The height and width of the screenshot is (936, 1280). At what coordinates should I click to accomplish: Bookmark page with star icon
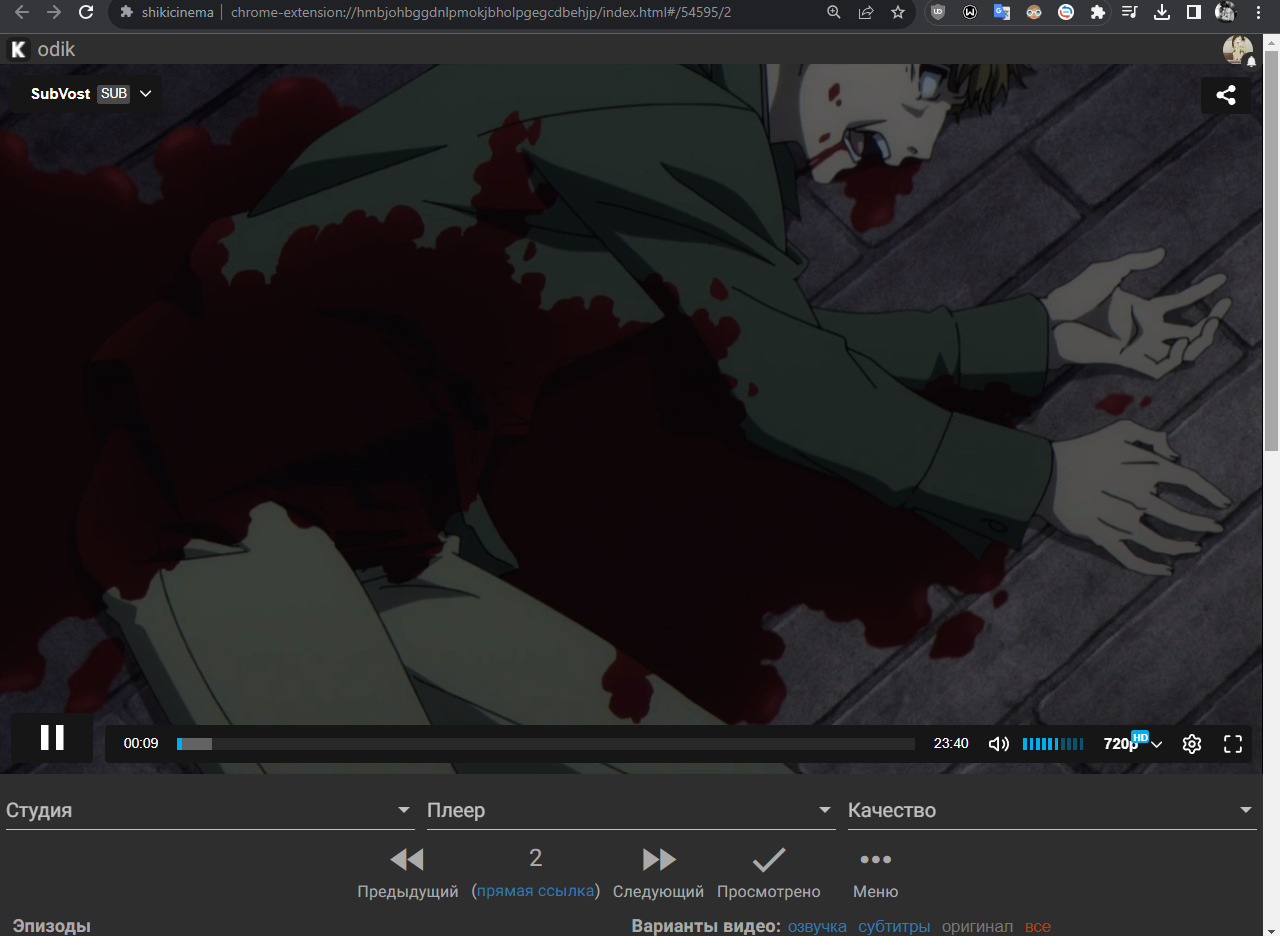tap(897, 12)
